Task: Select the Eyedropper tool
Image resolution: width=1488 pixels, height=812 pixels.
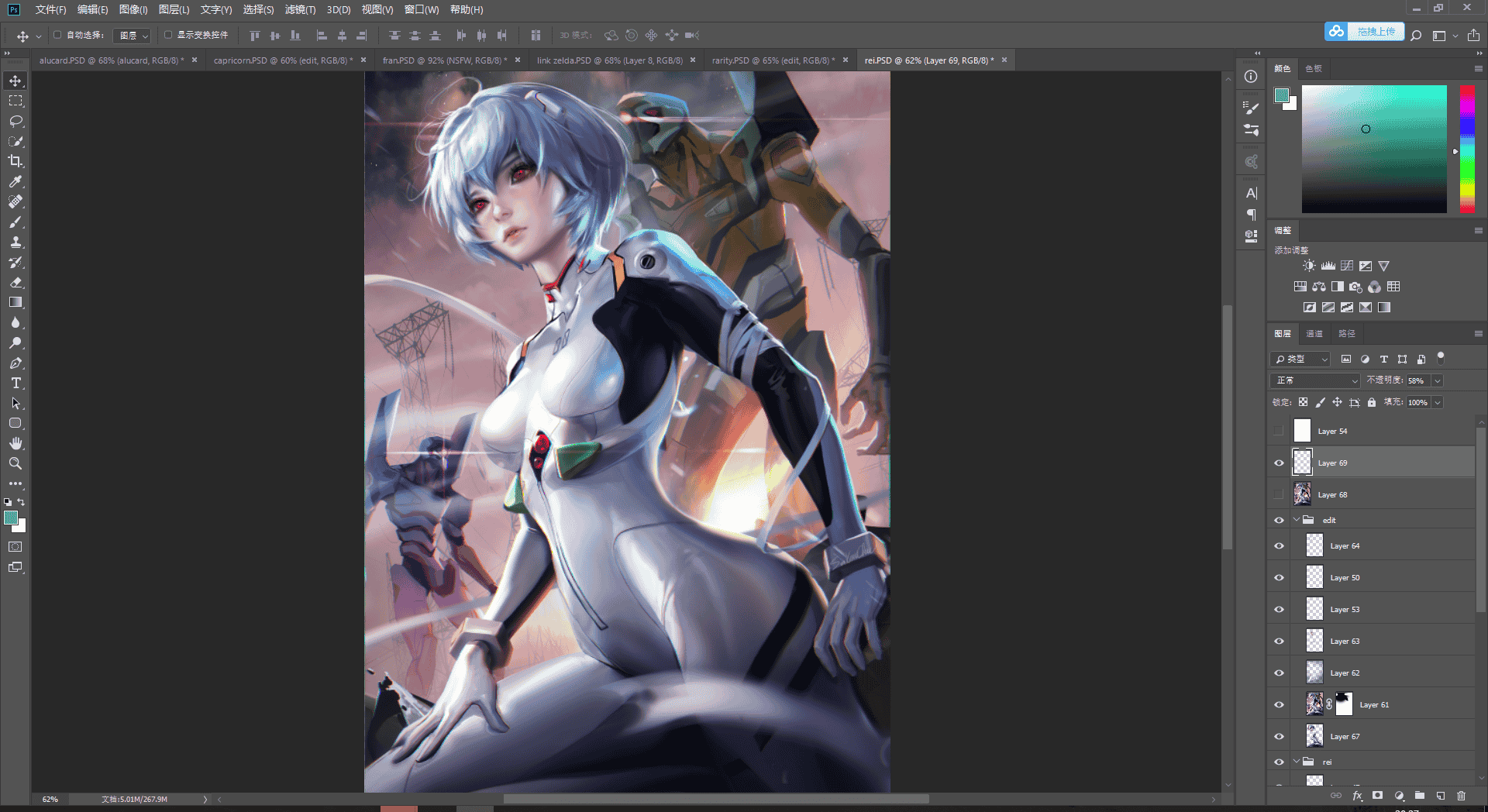Action: point(15,181)
